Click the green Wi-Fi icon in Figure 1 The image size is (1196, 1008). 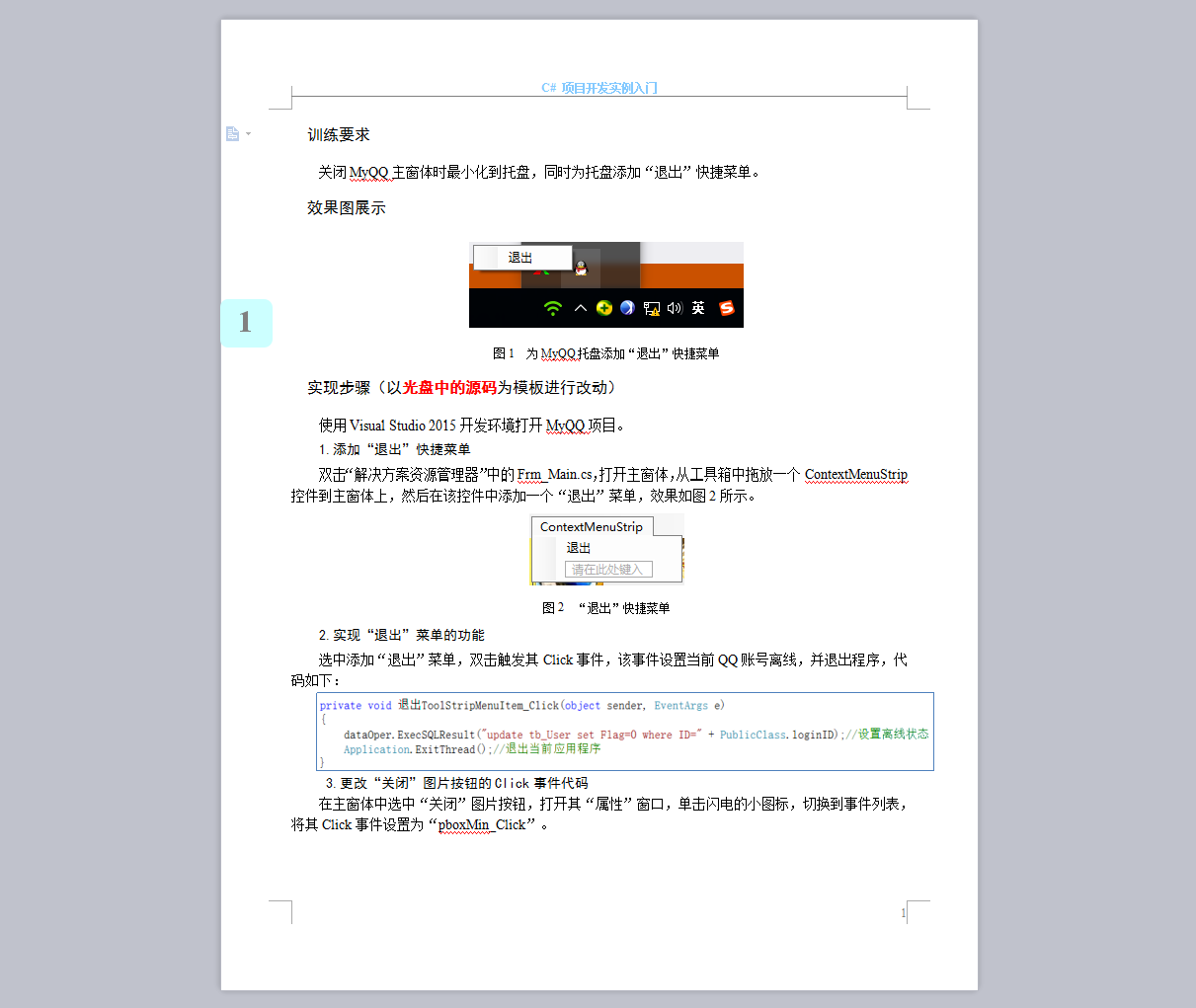coord(553,308)
